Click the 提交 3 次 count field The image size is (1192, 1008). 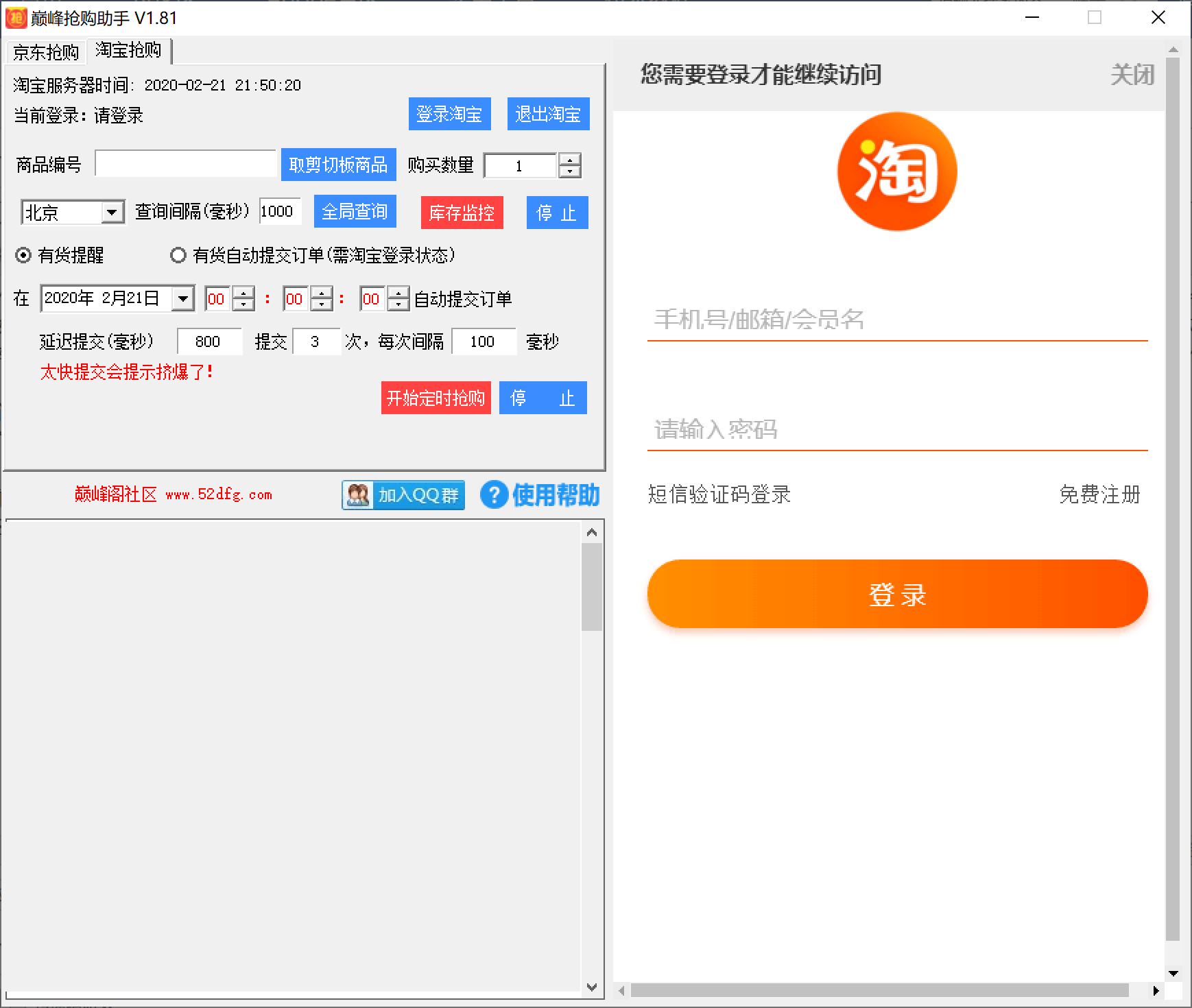(316, 341)
